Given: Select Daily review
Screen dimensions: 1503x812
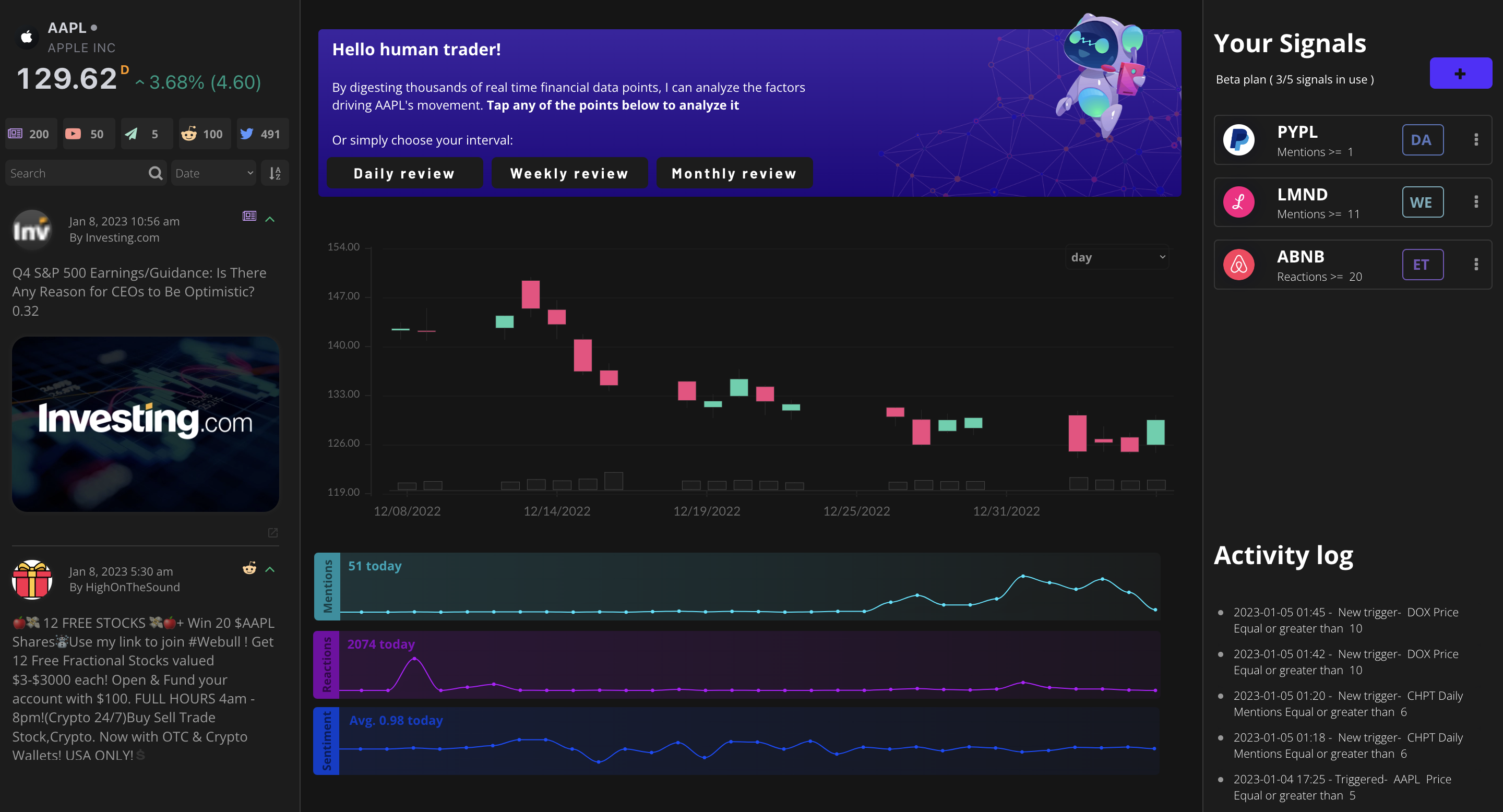Looking at the screenshot, I should (404, 173).
